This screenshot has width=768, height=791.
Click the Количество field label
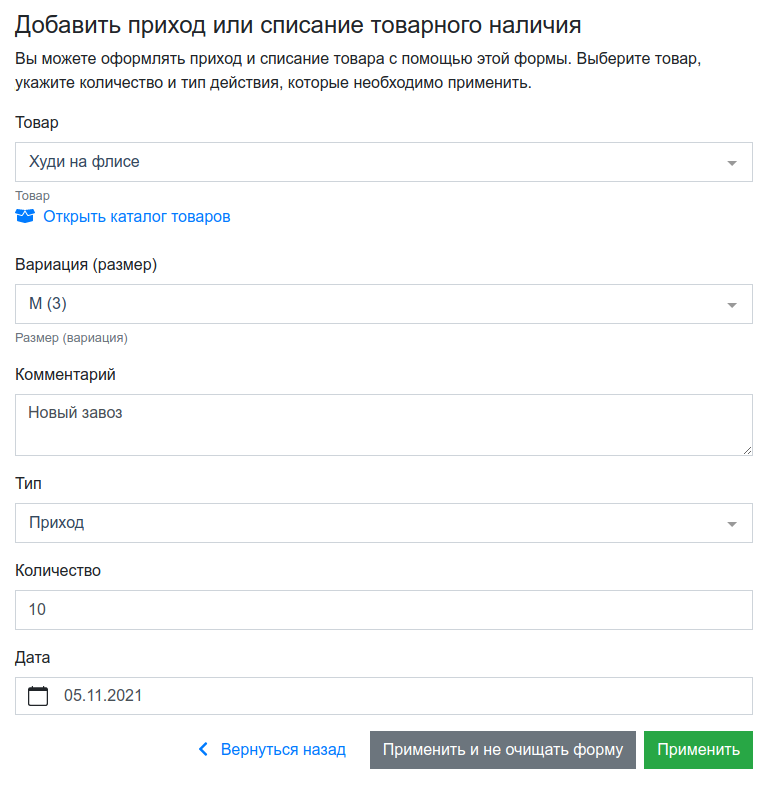pyautogui.click(x=58, y=570)
